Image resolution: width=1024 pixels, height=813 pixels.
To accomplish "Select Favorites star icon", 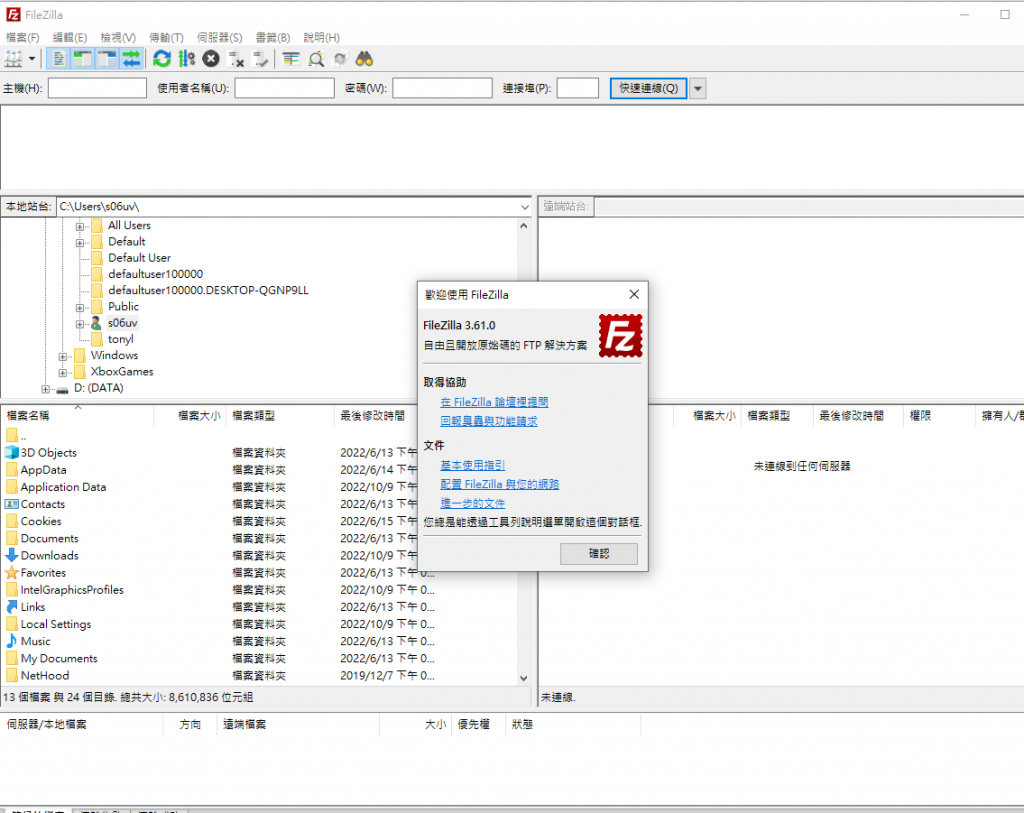I will pos(12,573).
